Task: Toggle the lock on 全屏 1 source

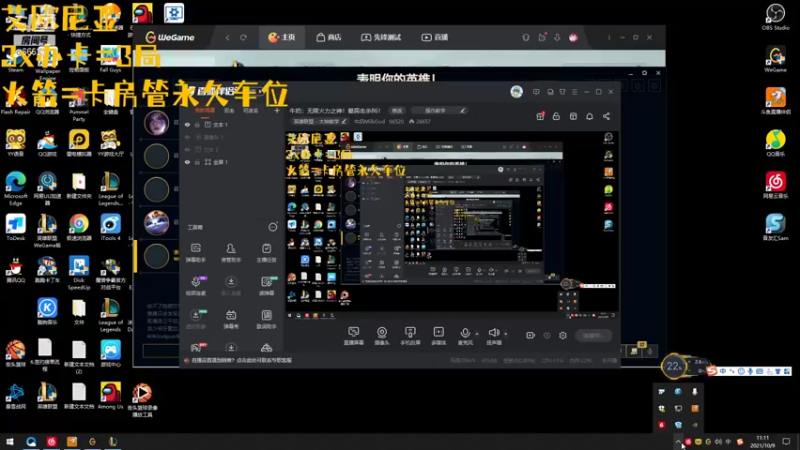Action: tap(197, 162)
